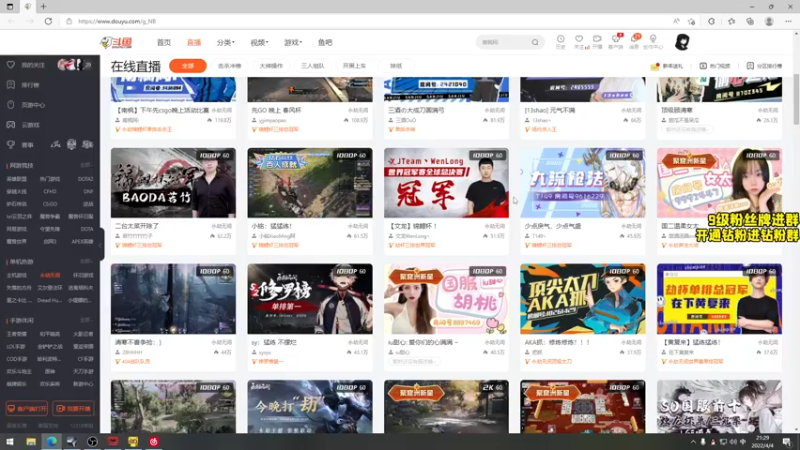Click the browser back arrow

click(x=12, y=21)
